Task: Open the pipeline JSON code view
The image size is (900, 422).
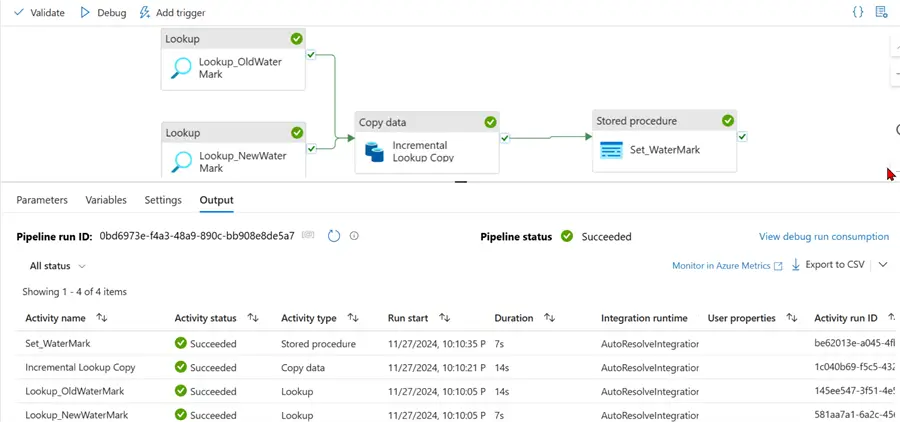Action: point(858,12)
